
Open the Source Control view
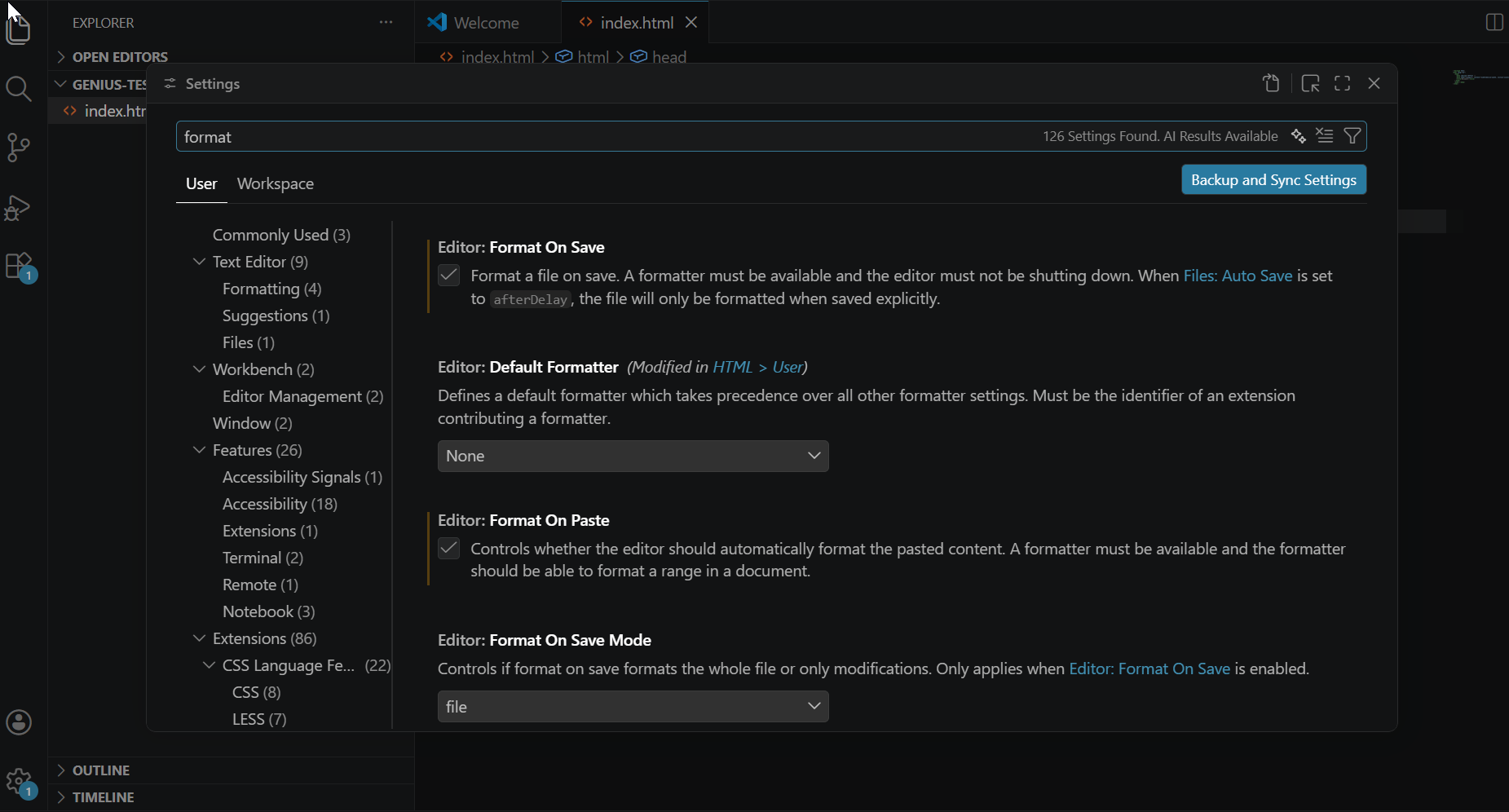click(18, 148)
